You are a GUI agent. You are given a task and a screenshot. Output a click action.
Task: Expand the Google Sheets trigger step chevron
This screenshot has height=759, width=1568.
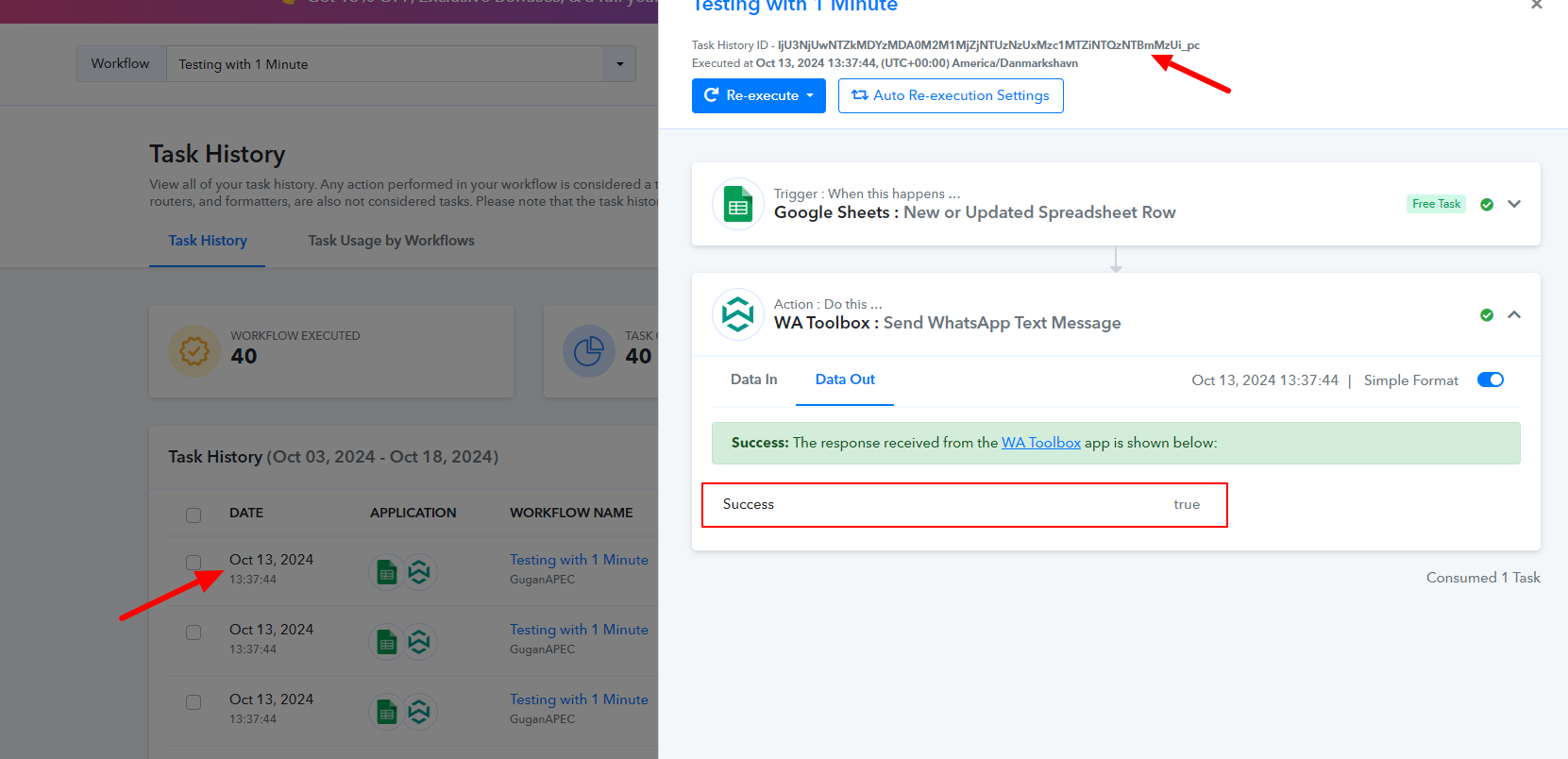[1514, 204]
